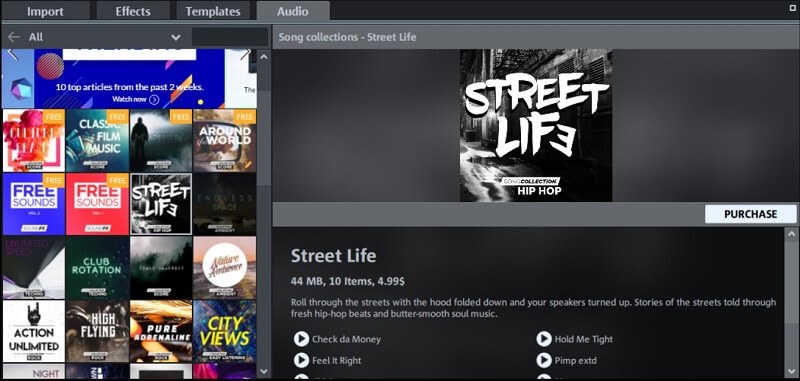The image size is (800, 381).
Task: Play the Pimp extd preview
Action: tap(544, 360)
